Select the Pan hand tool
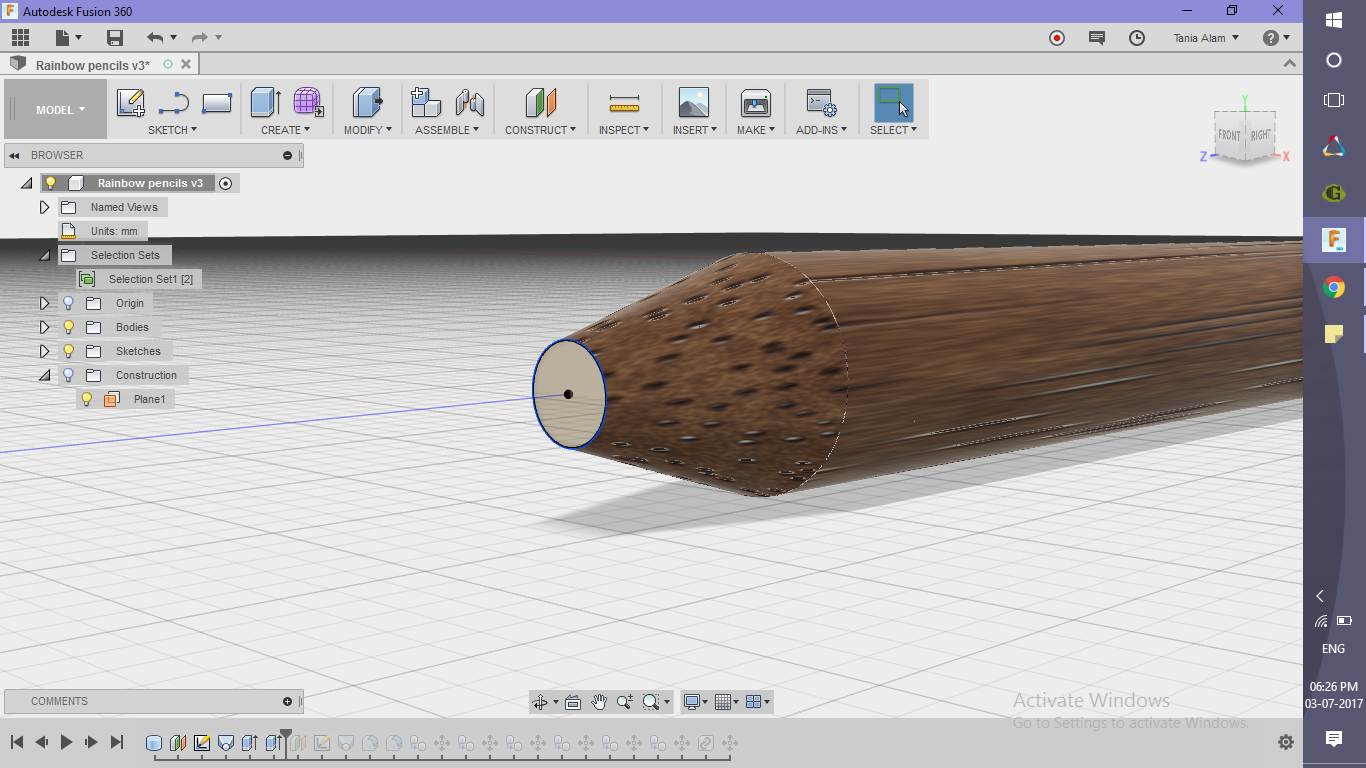The width and height of the screenshot is (1366, 768). click(599, 702)
